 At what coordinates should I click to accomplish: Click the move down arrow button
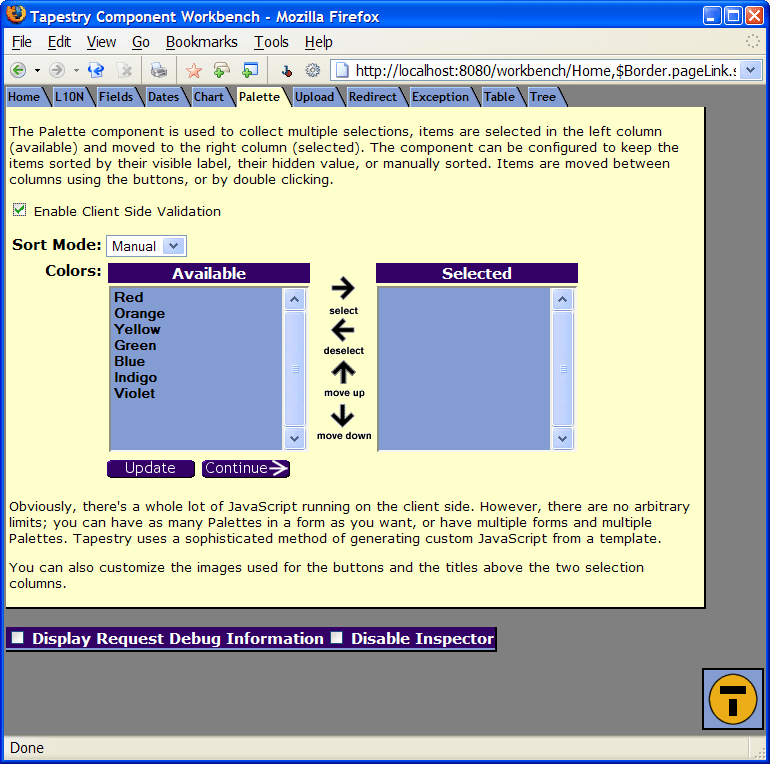(x=342, y=415)
